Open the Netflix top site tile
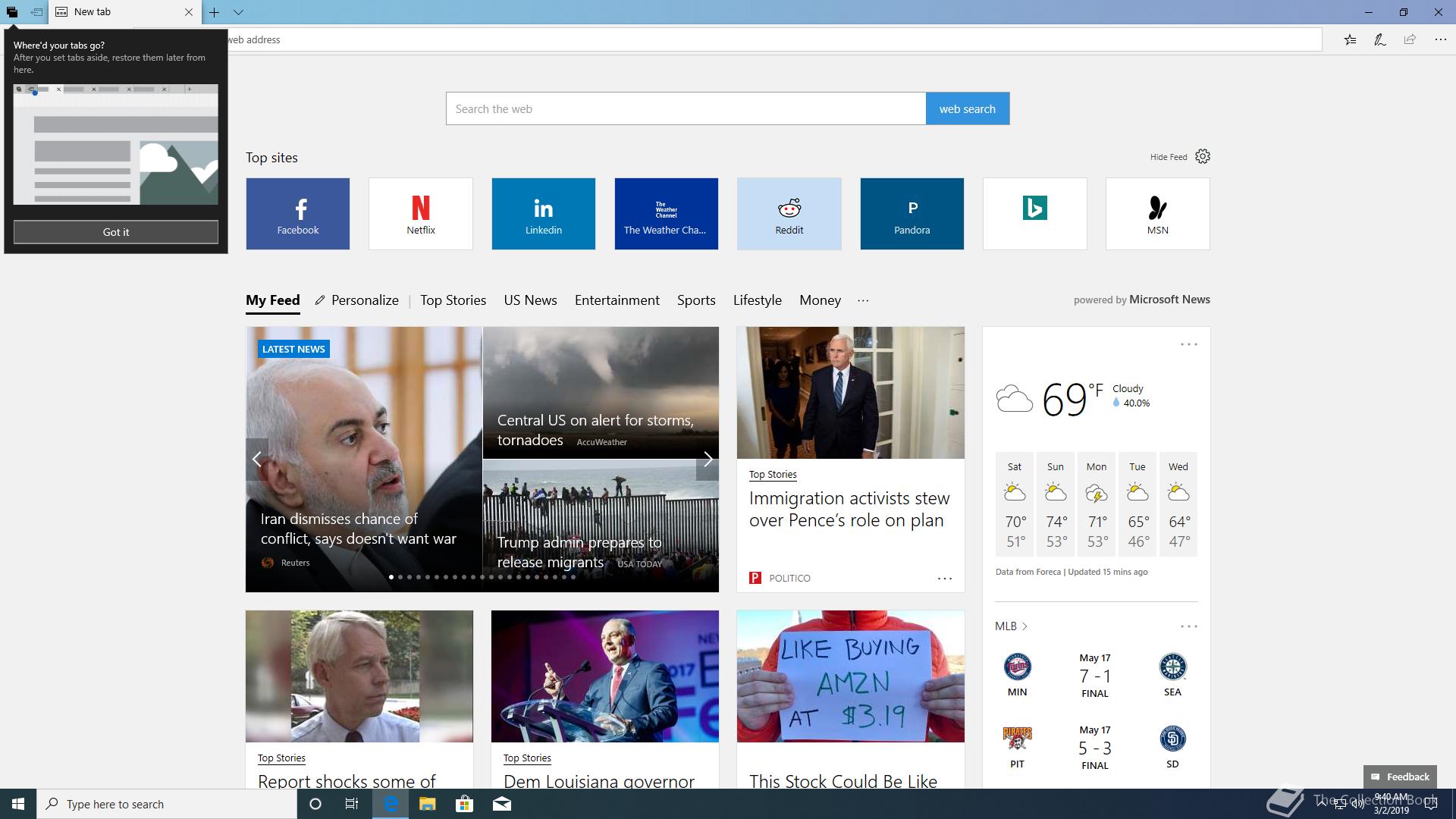 click(421, 214)
